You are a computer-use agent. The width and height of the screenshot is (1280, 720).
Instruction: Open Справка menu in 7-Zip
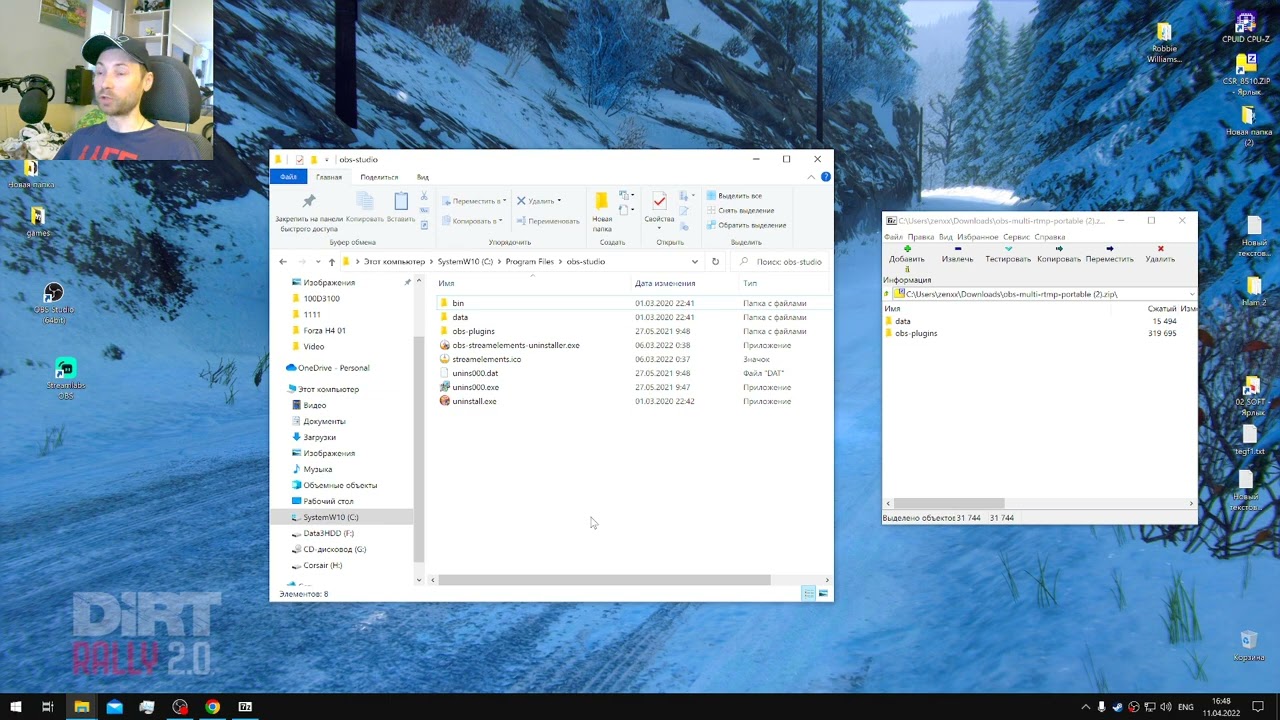(1050, 237)
